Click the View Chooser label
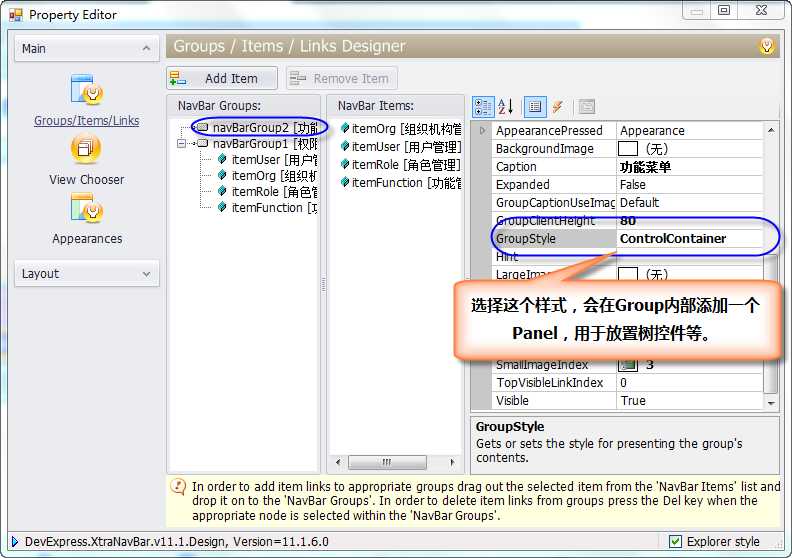The height and width of the screenshot is (558, 792). pos(86,179)
